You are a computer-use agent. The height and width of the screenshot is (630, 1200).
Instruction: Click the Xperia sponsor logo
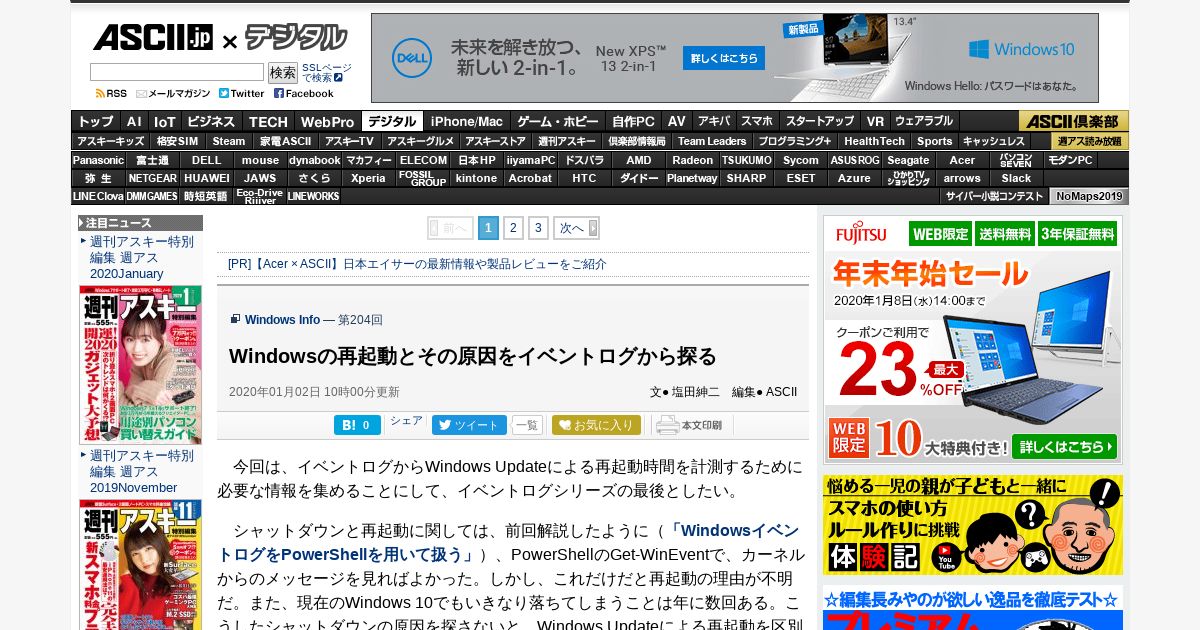point(369,178)
